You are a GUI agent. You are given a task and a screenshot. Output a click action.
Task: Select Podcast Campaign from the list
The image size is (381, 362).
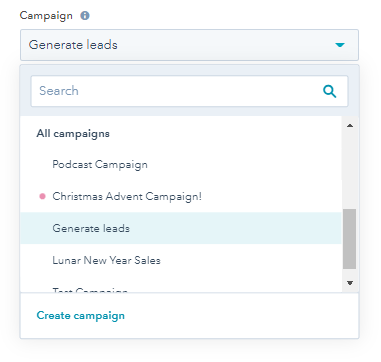181,164
